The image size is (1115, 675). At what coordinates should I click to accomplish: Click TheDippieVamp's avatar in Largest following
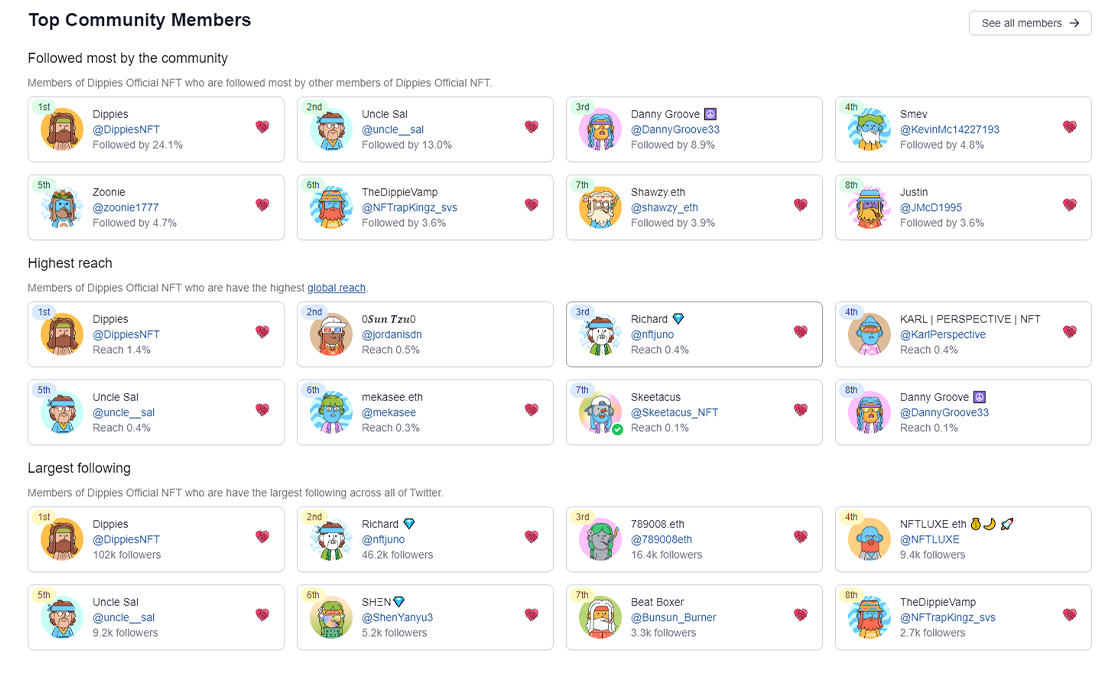point(867,618)
